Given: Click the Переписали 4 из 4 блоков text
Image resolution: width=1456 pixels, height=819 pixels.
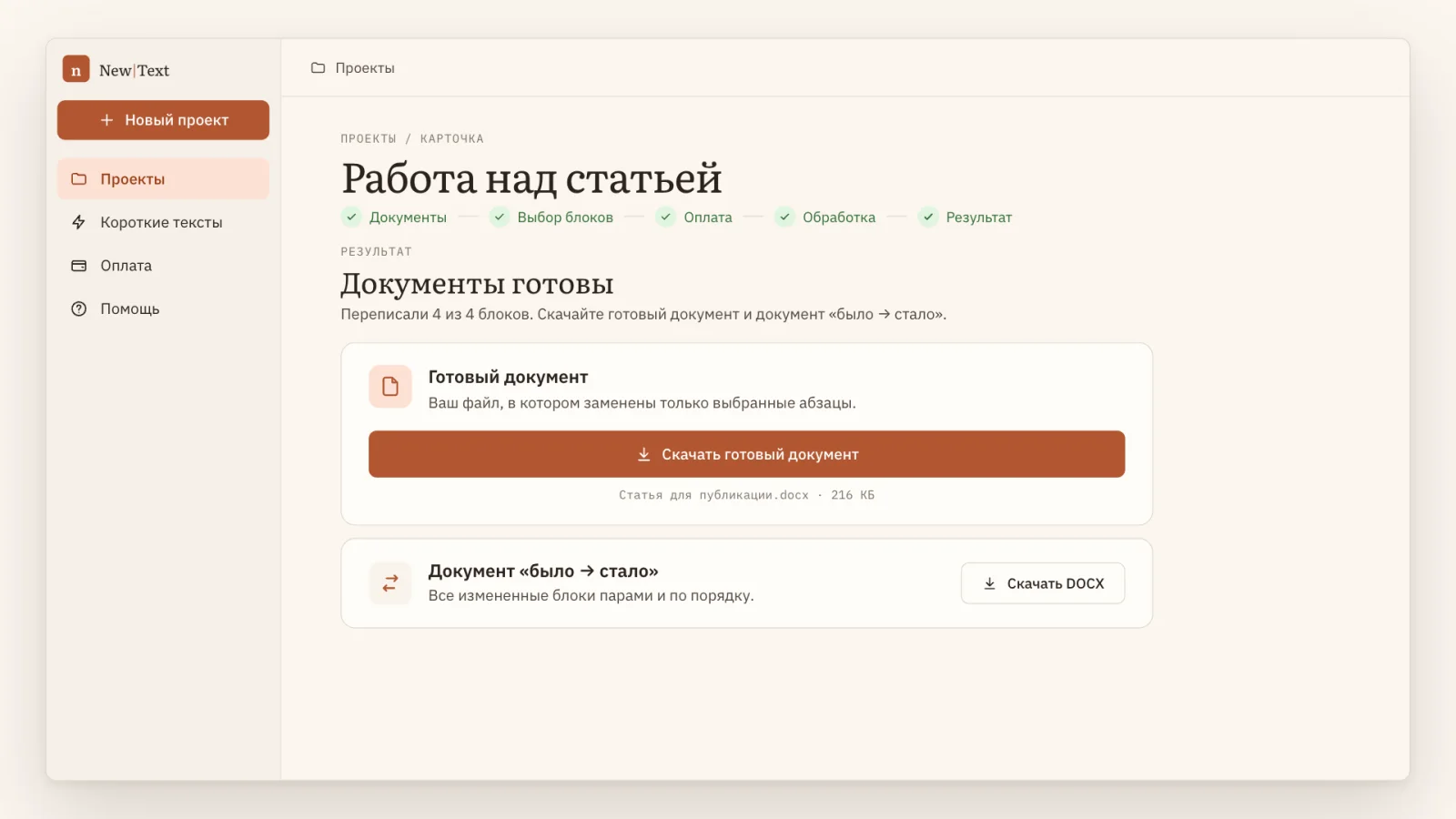Looking at the screenshot, I should (x=437, y=314).
